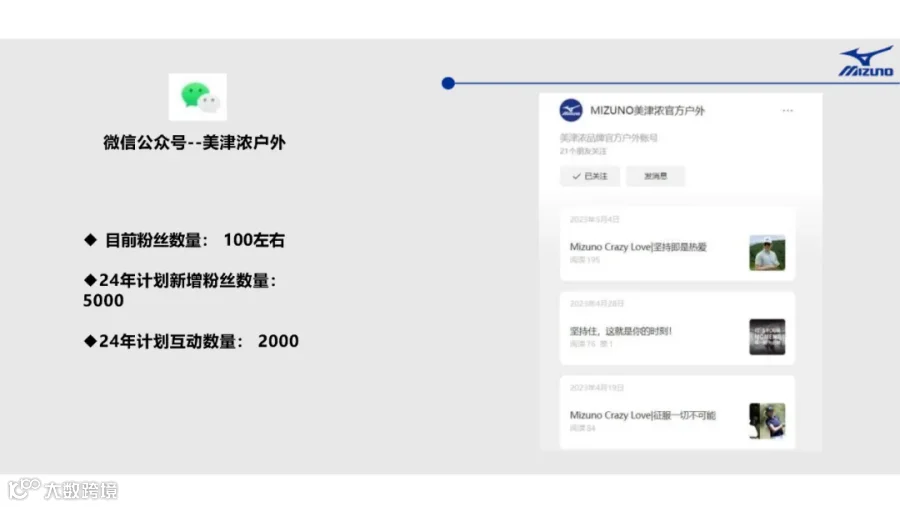Click the 发消息 send message button
The image size is (900, 507).
pyautogui.click(x=655, y=176)
